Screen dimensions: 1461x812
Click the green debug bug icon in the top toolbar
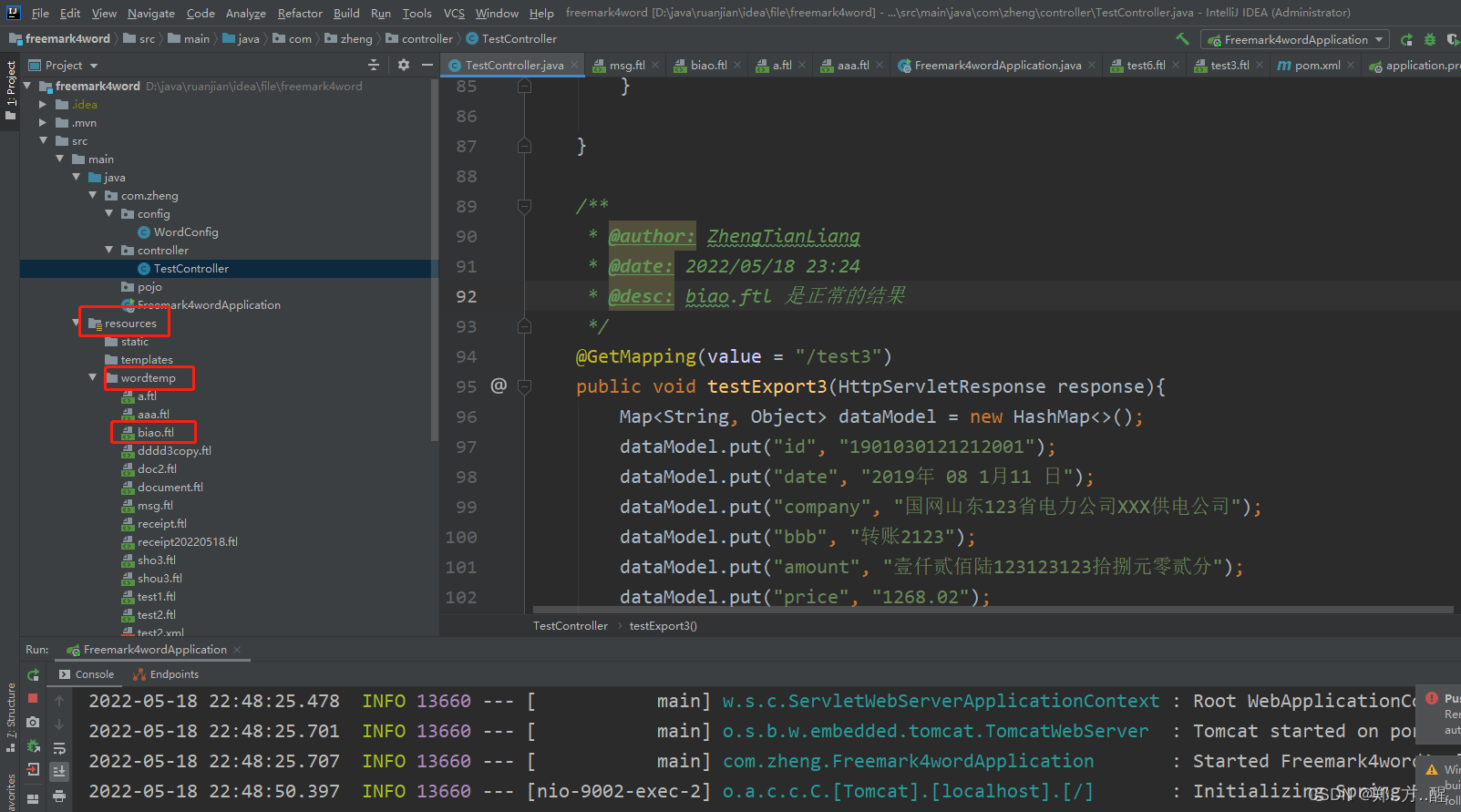1429,39
